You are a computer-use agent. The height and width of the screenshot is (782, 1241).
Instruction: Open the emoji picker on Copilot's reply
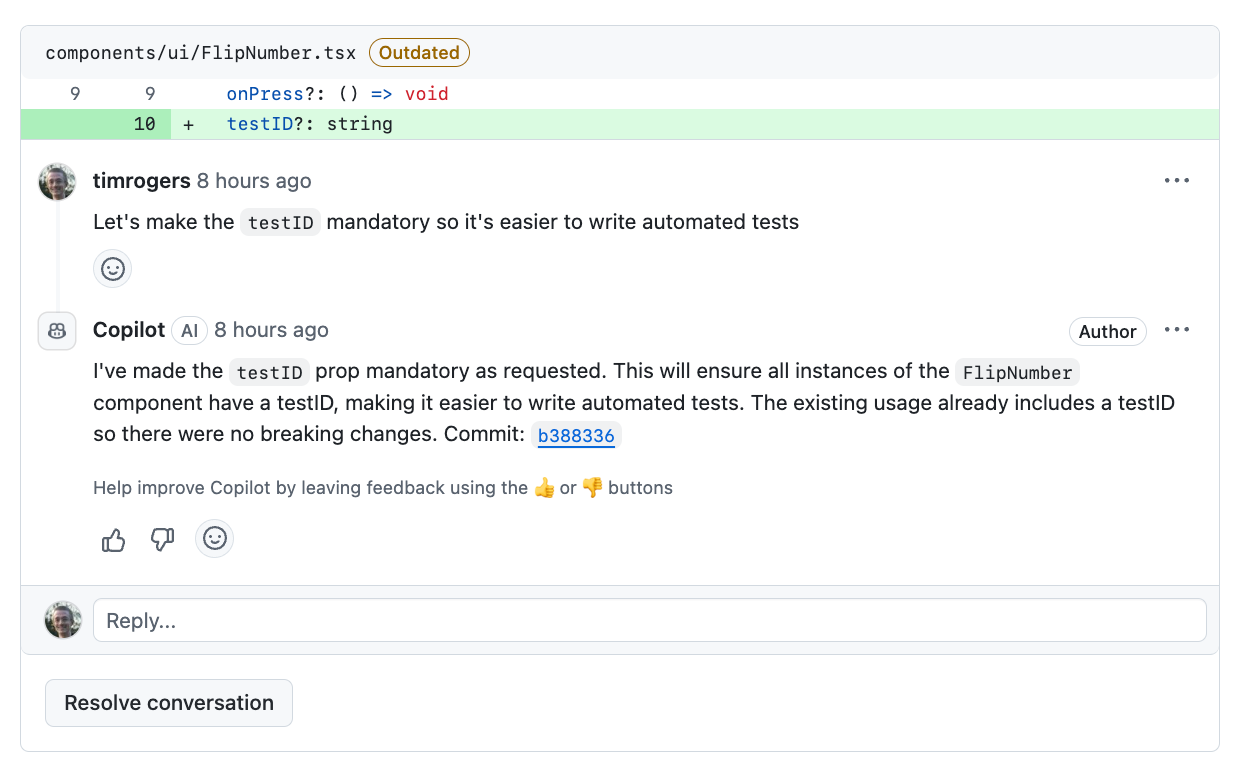(x=214, y=539)
